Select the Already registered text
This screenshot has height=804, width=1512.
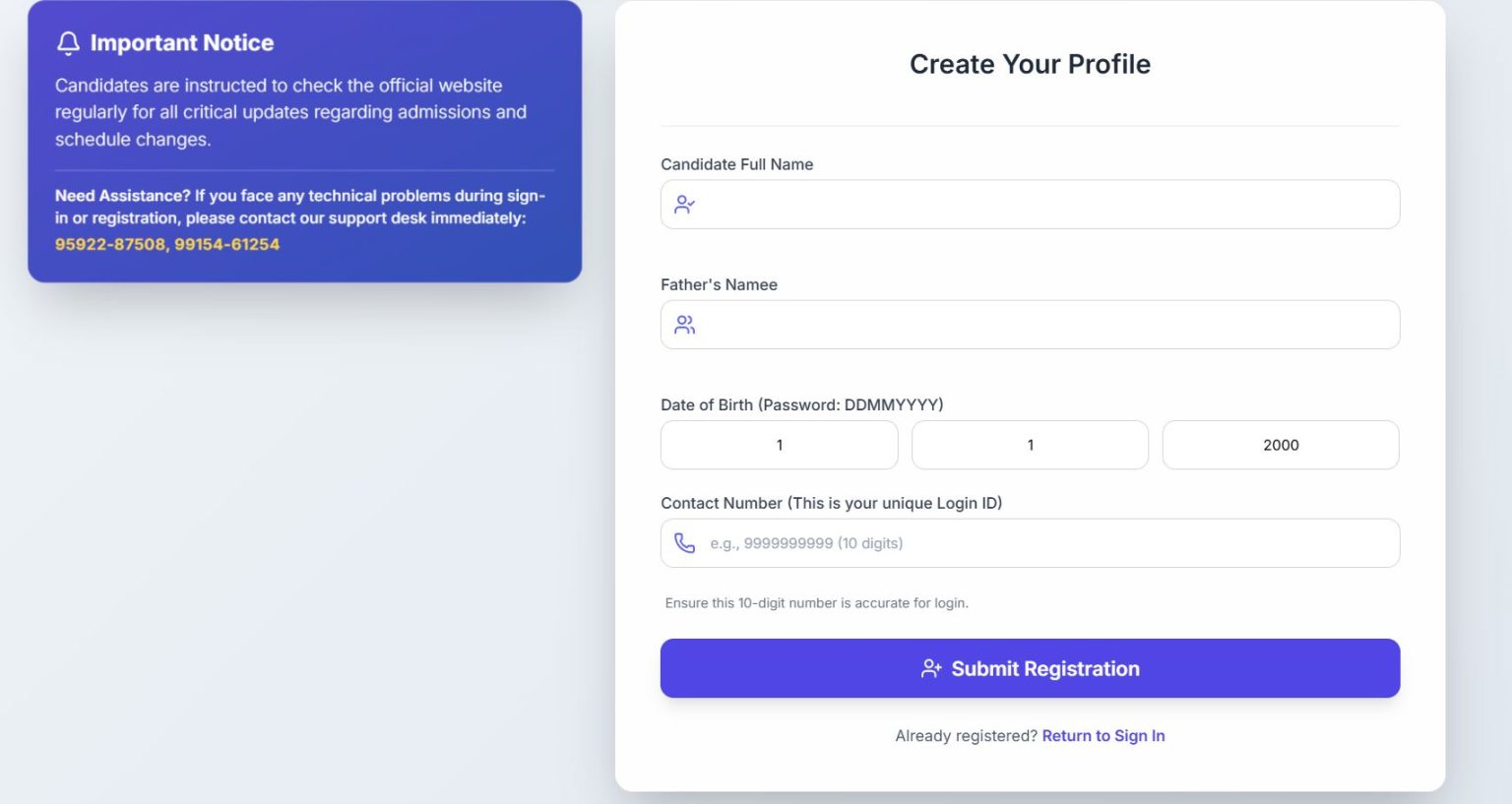[x=966, y=735]
